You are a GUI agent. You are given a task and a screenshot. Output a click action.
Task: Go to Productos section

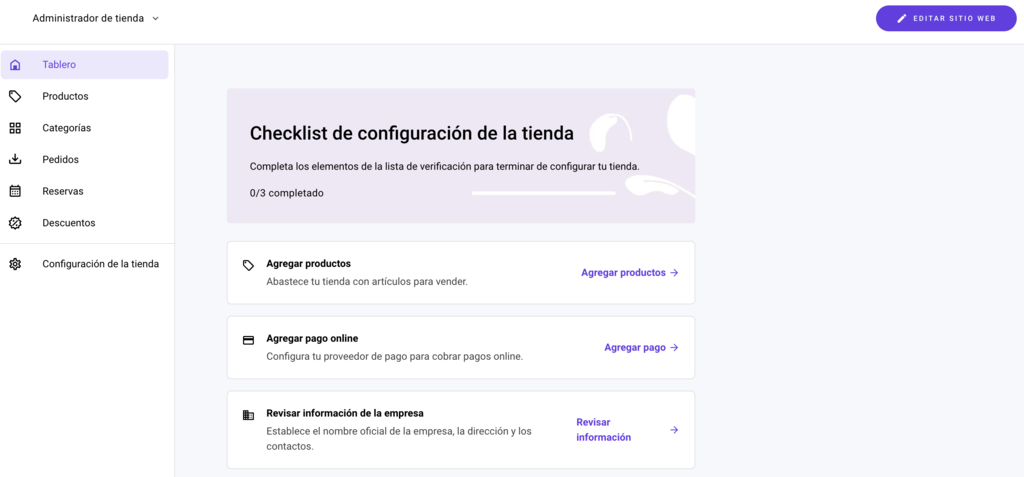[x=85, y=96]
